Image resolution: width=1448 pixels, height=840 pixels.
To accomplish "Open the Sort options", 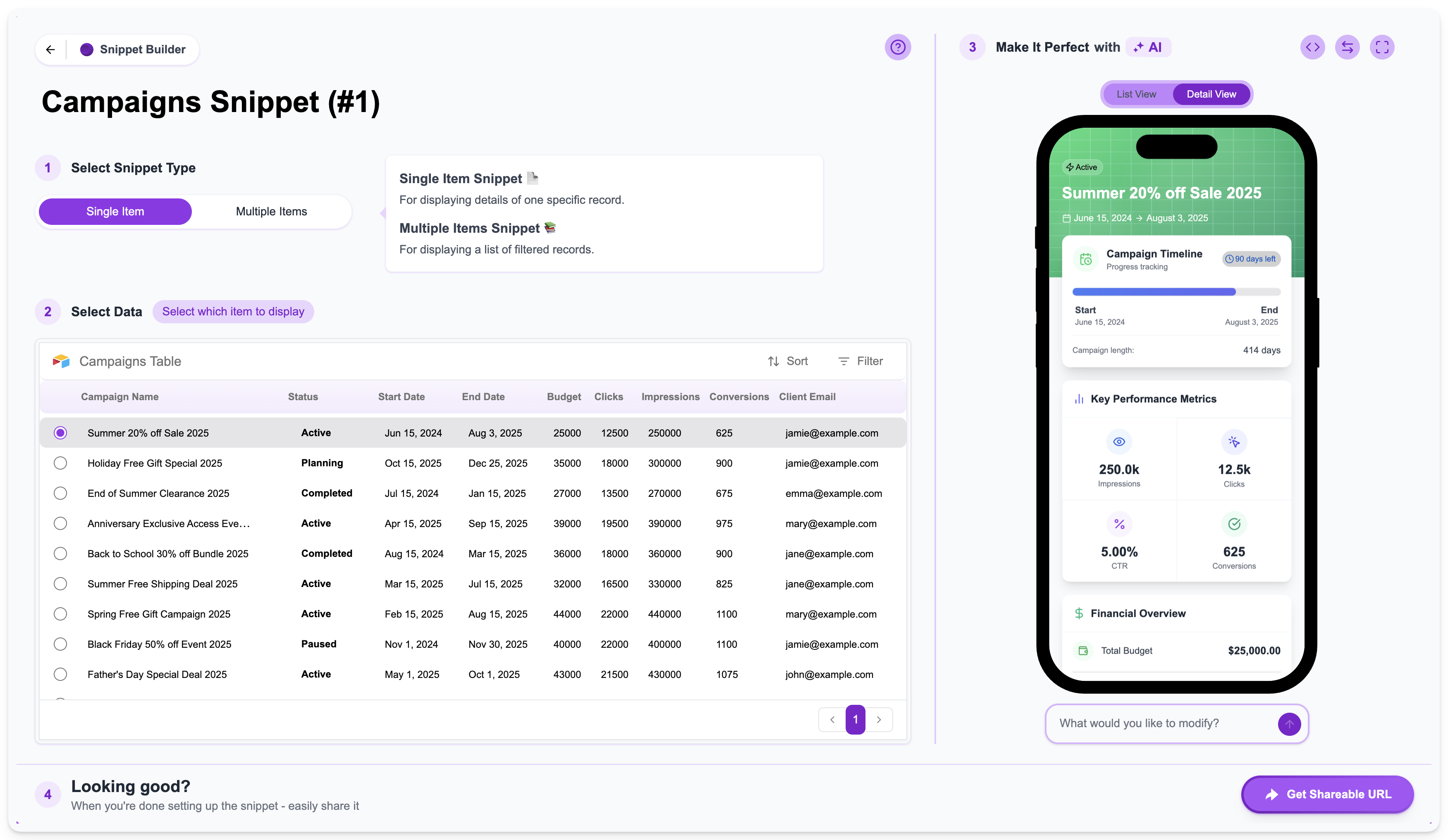I will [788, 361].
